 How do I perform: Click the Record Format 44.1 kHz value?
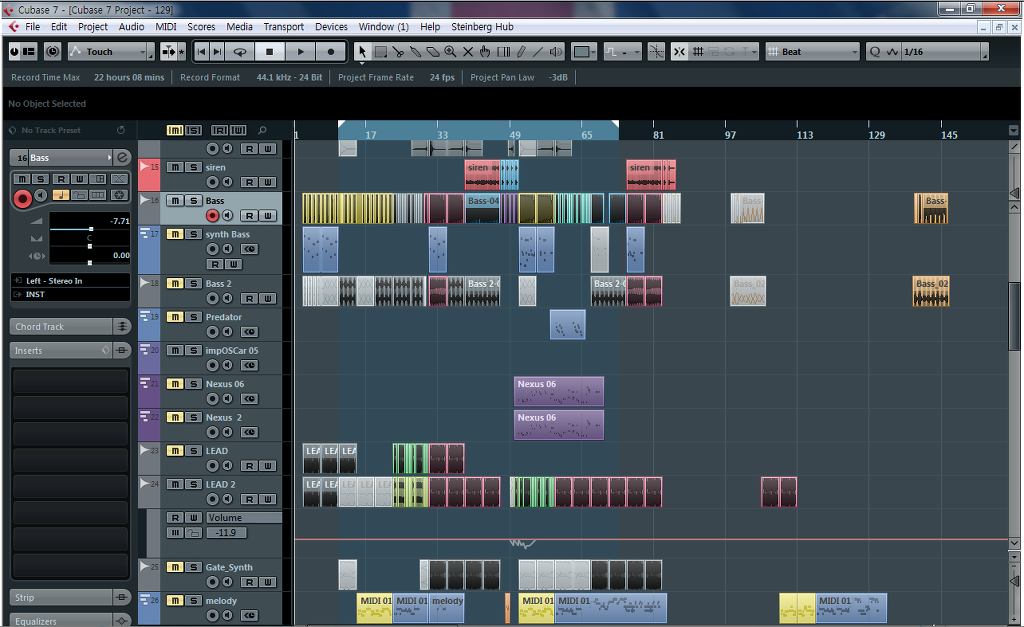click(289, 77)
